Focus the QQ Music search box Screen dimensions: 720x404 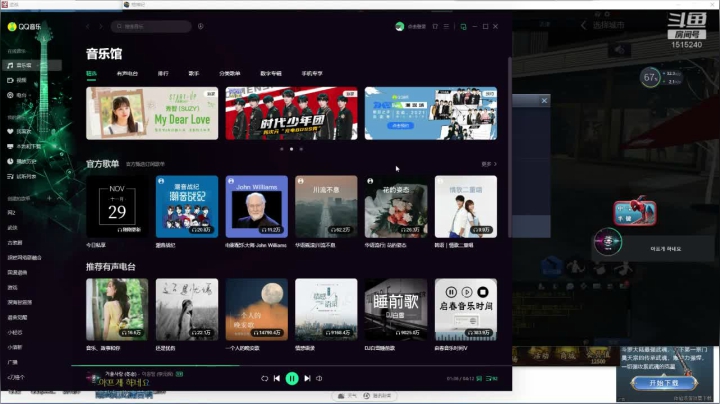tap(151, 27)
